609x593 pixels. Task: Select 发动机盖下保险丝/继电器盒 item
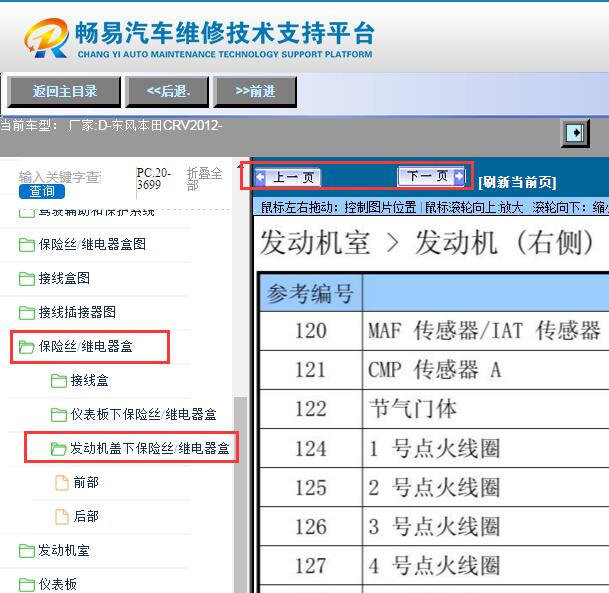tap(150, 449)
